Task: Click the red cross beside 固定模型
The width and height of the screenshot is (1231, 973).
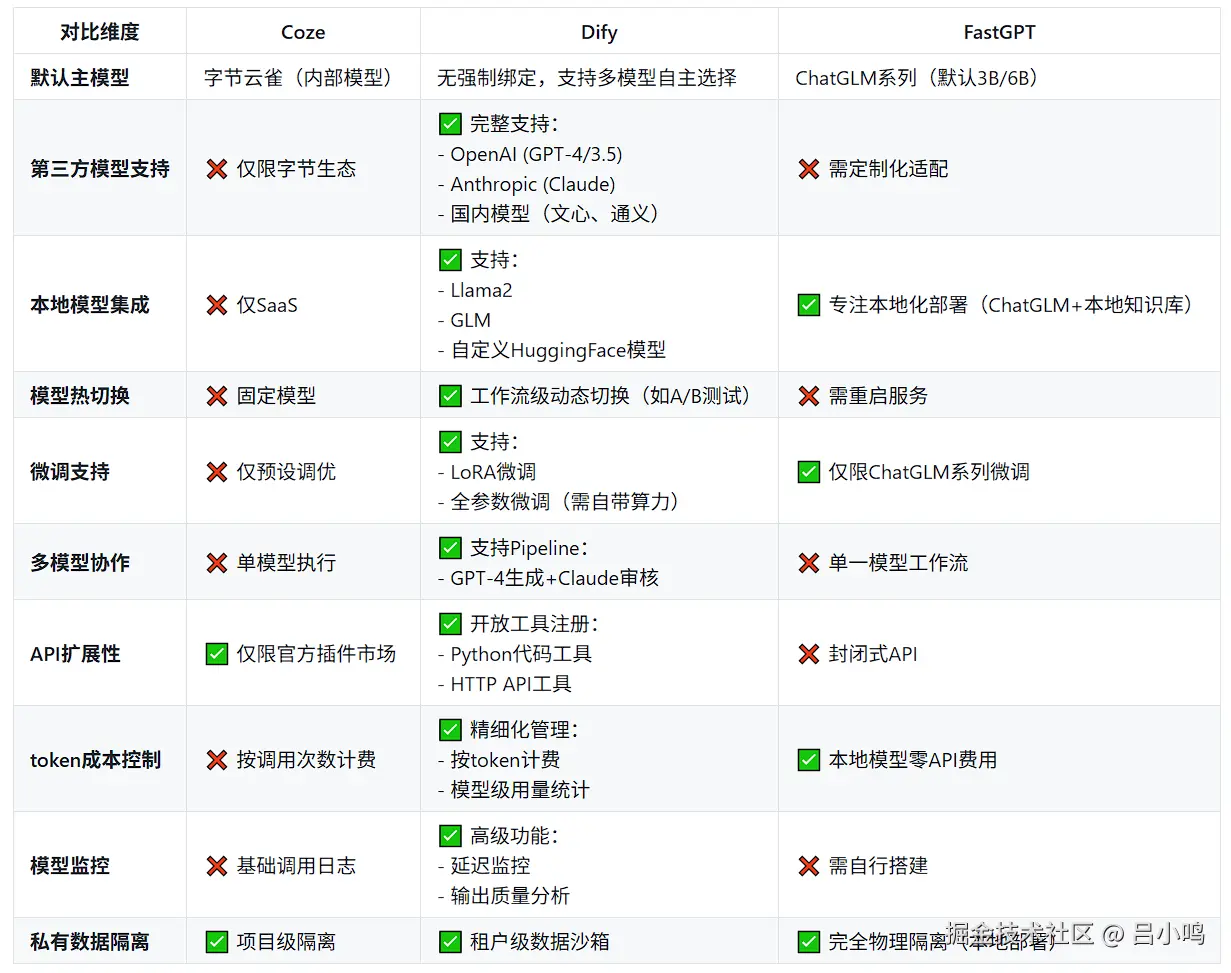Action: pyautogui.click(x=216, y=396)
